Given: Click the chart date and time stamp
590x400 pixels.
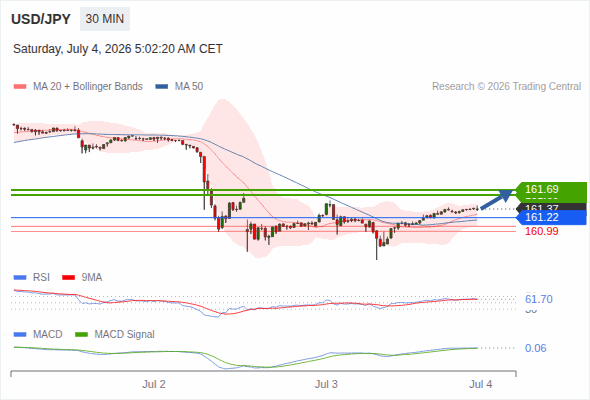Looking at the screenshot, I should (118, 49).
